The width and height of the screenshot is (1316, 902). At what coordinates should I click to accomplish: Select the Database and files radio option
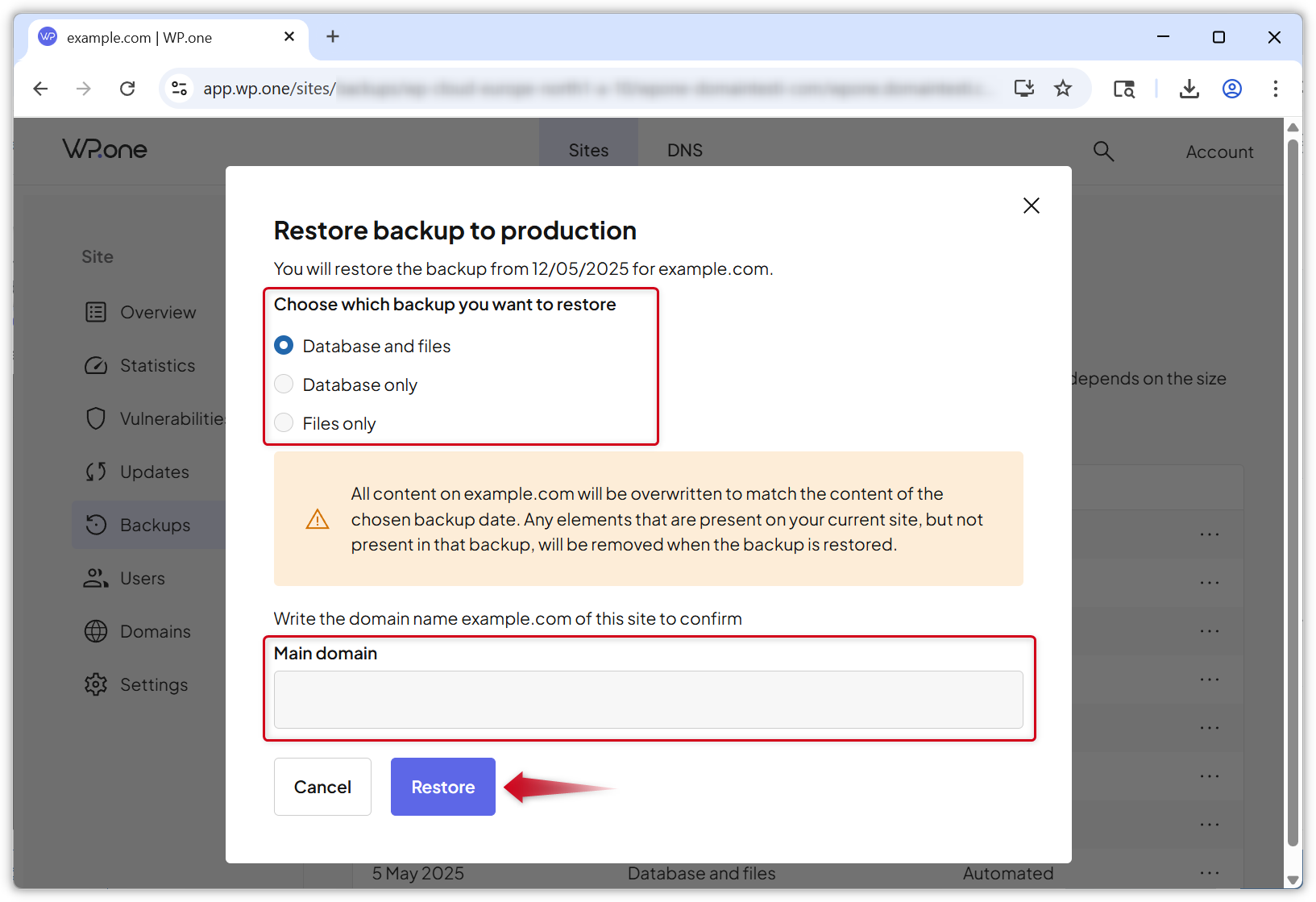[x=284, y=345]
